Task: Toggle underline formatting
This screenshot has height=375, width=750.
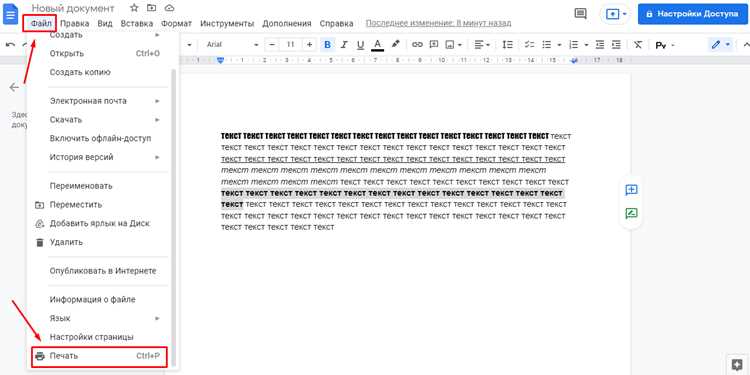Action: pyautogui.click(x=360, y=44)
